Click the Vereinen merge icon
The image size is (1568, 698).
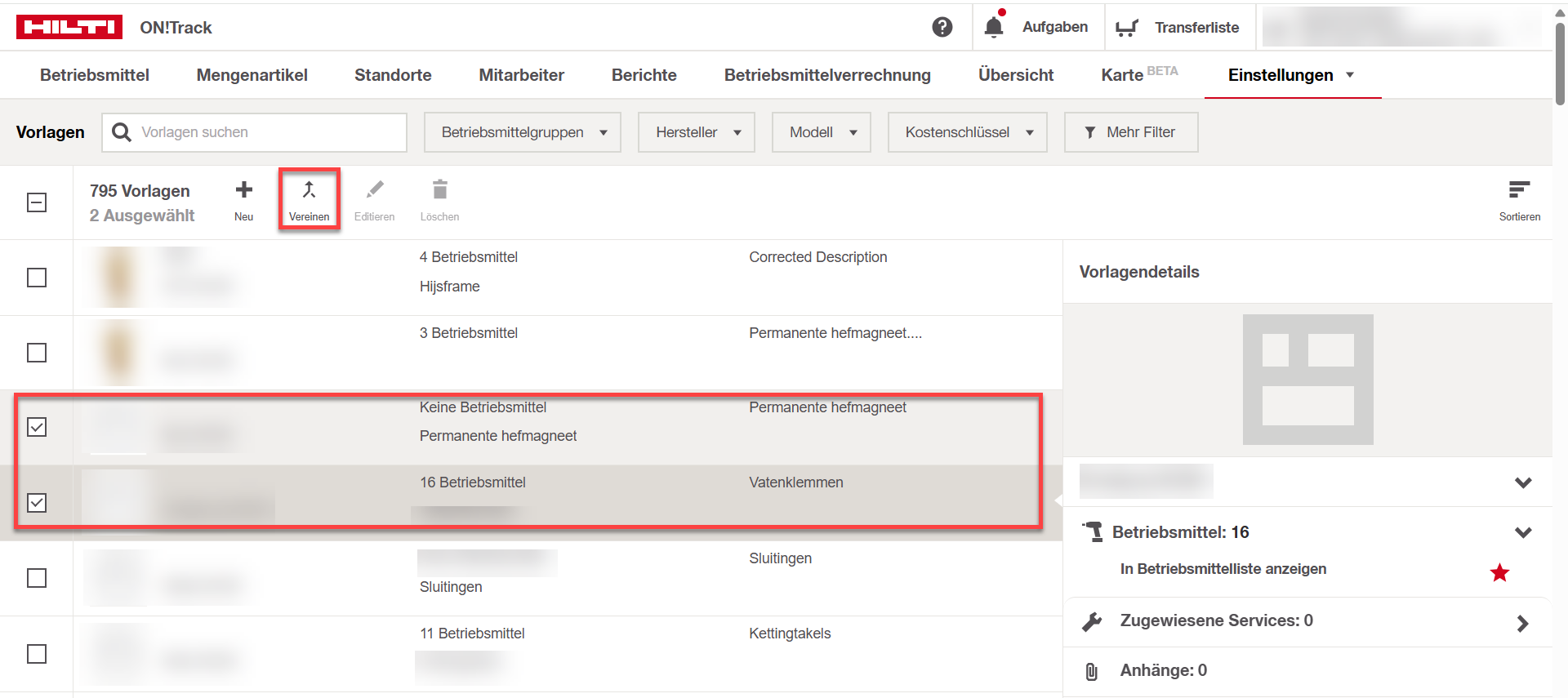click(309, 191)
